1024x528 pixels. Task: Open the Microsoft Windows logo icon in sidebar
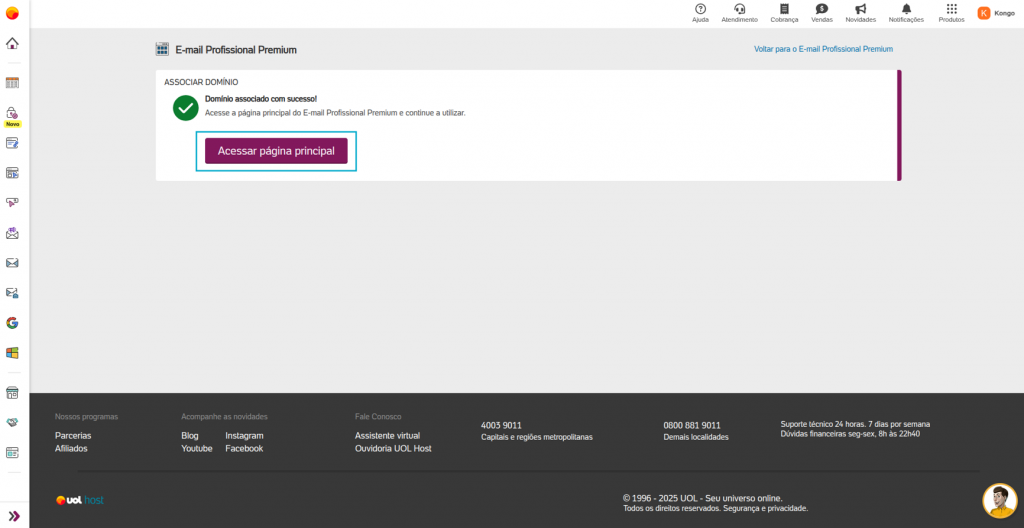pos(12,353)
